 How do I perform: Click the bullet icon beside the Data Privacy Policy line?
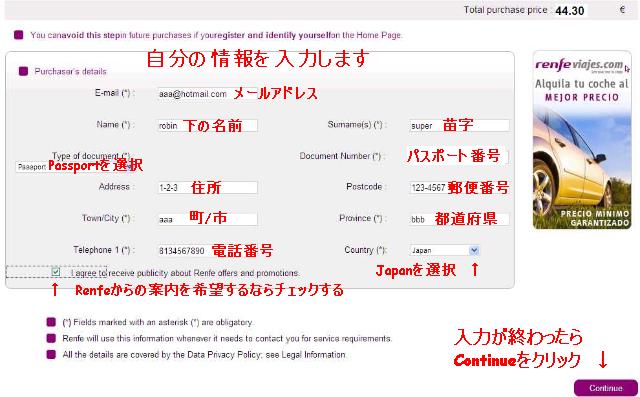tap(51, 354)
